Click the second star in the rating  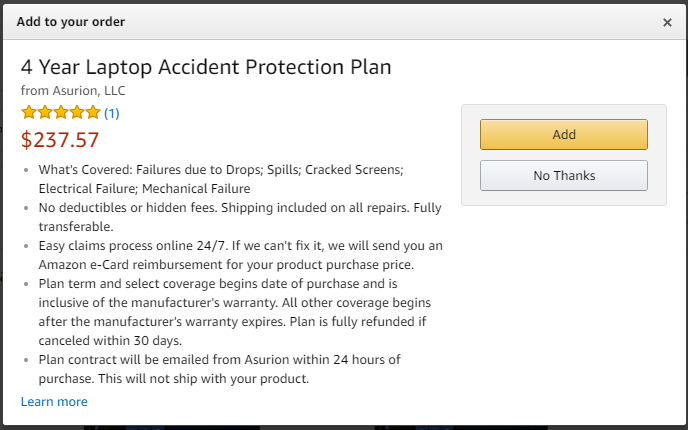pyautogui.click(x=45, y=112)
